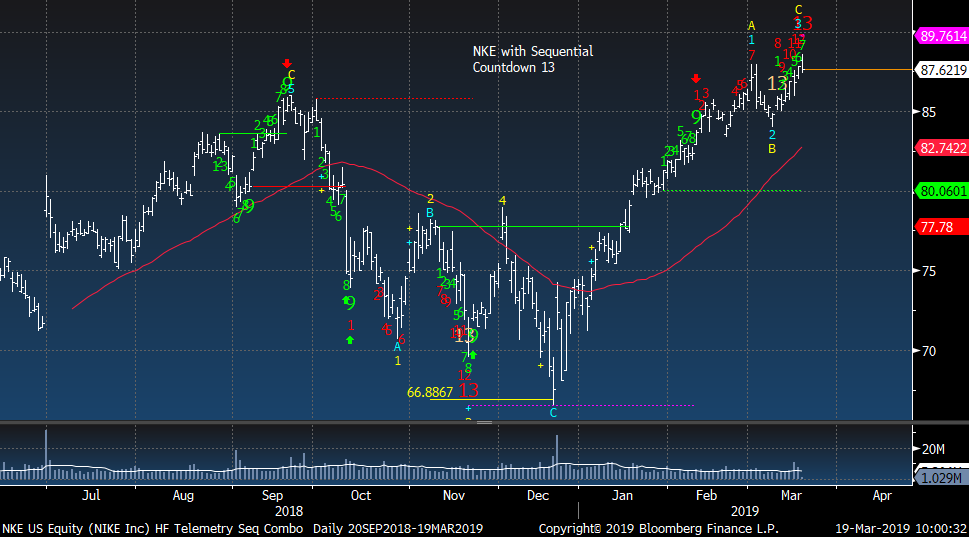Click the yellow 66.8867 price label
Viewport: 969px width, 537px height.
point(430,392)
